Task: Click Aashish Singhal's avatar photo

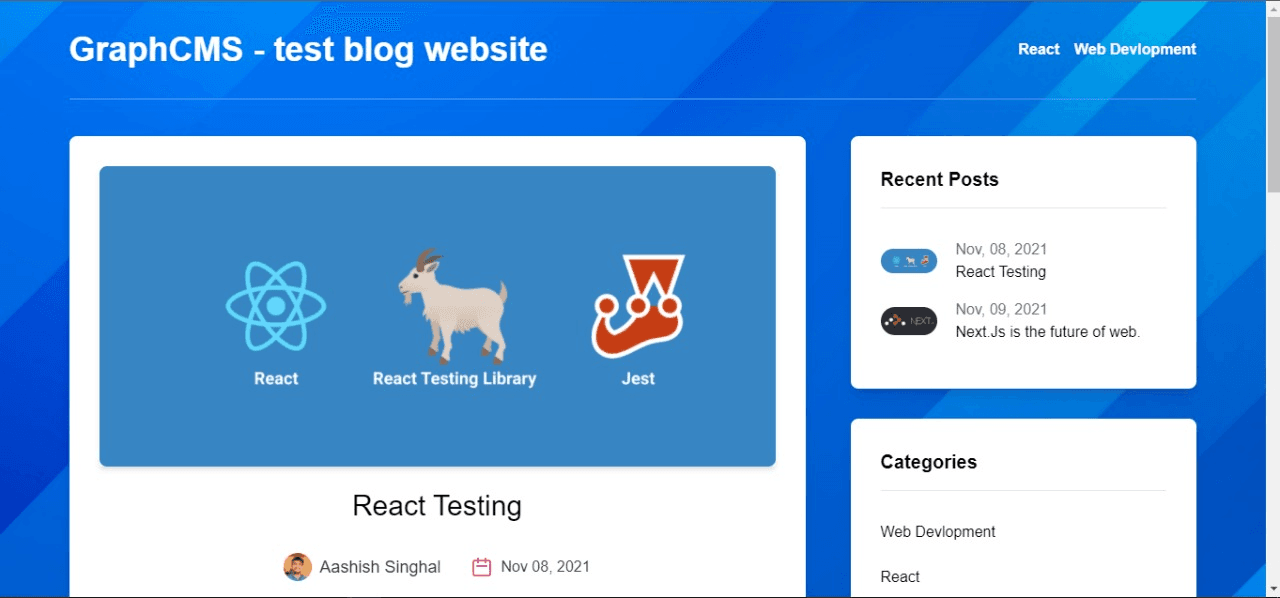Action: coord(297,566)
